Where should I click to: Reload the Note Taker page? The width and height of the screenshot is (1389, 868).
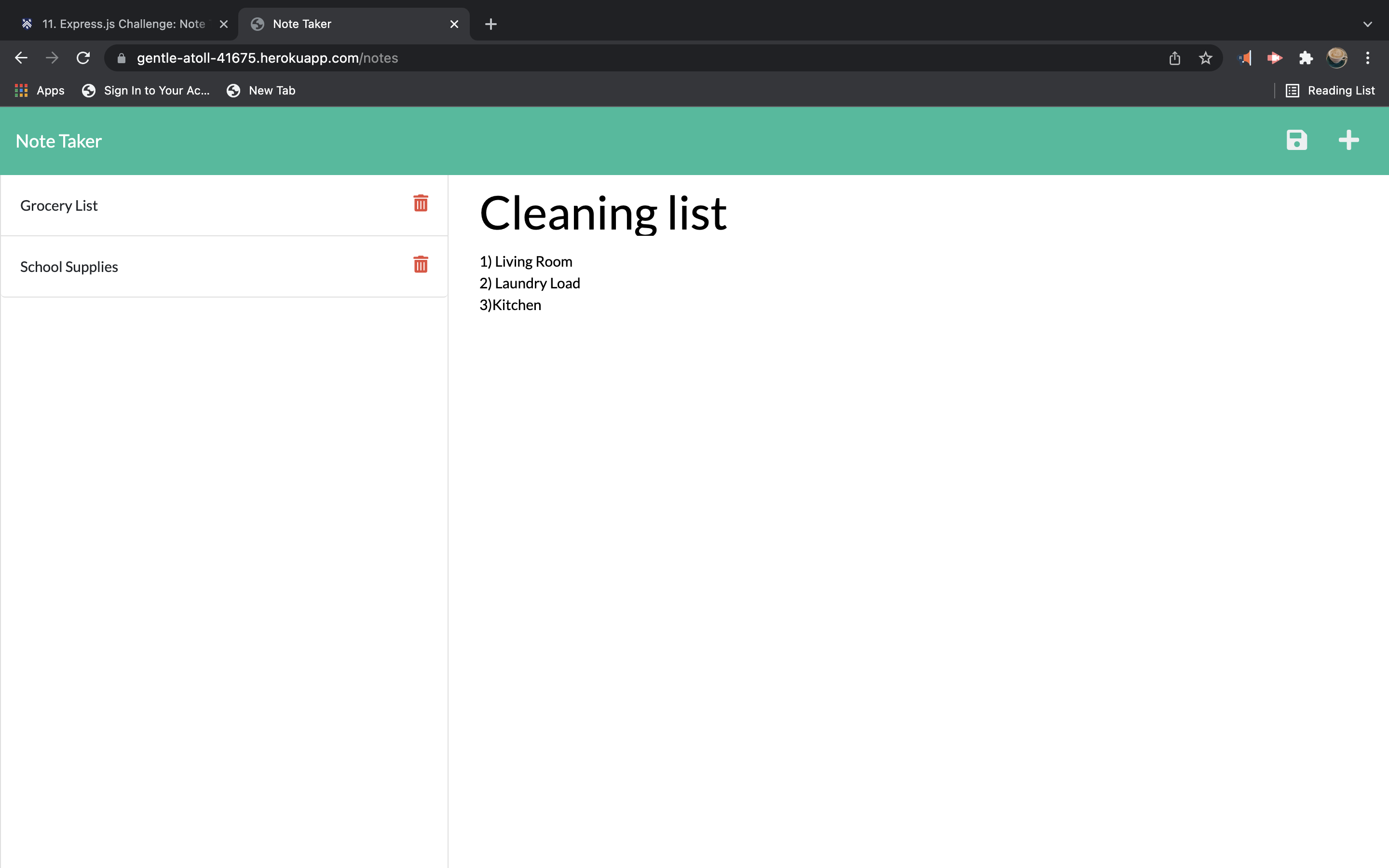pyautogui.click(x=82, y=57)
